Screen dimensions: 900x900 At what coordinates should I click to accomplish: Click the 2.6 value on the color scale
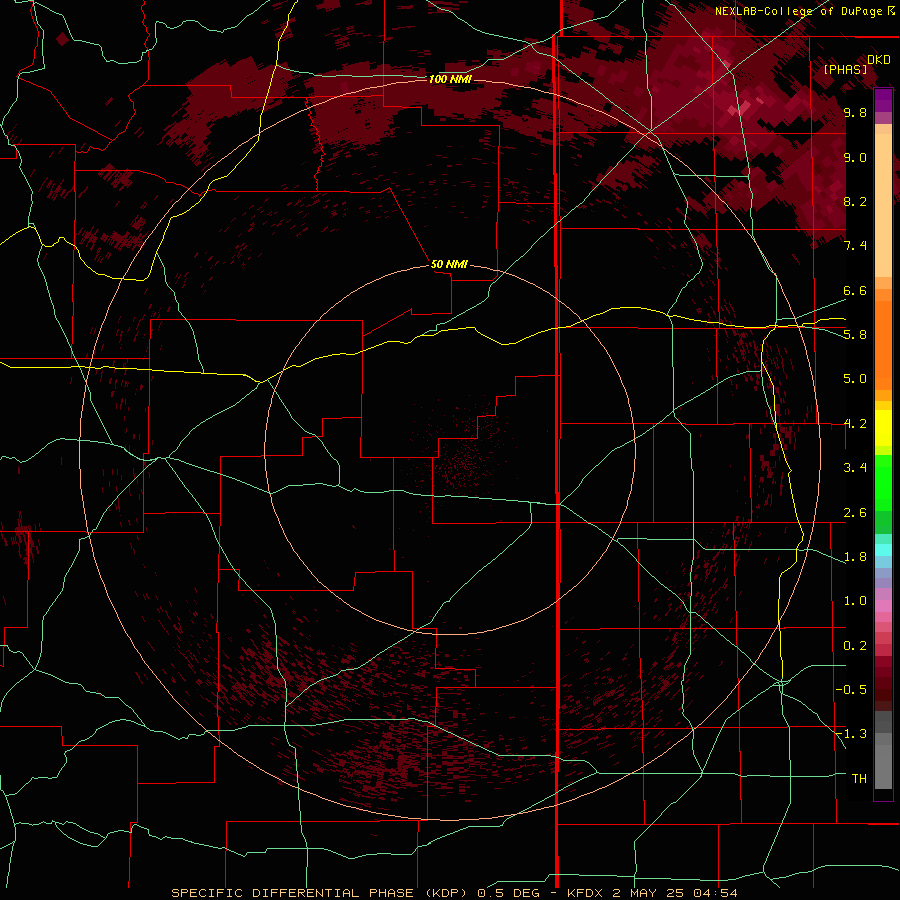pyautogui.click(x=855, y=513)
